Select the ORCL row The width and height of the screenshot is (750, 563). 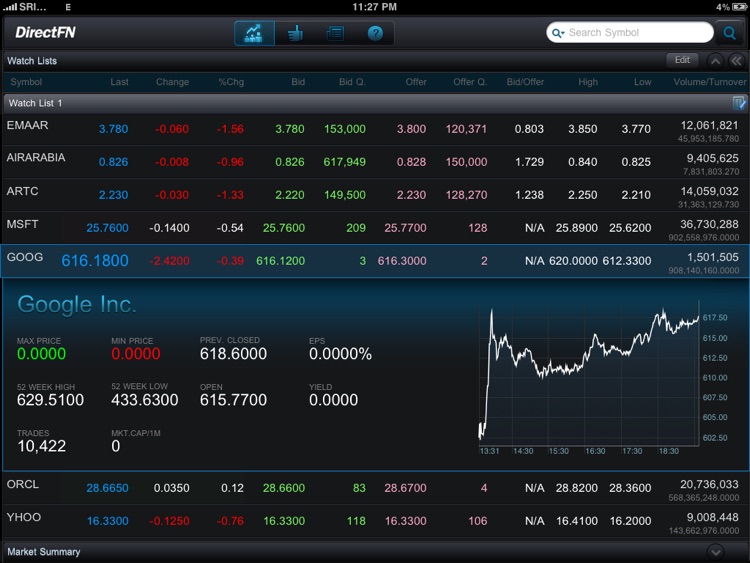pyautogui.click(x=375, y=488)
